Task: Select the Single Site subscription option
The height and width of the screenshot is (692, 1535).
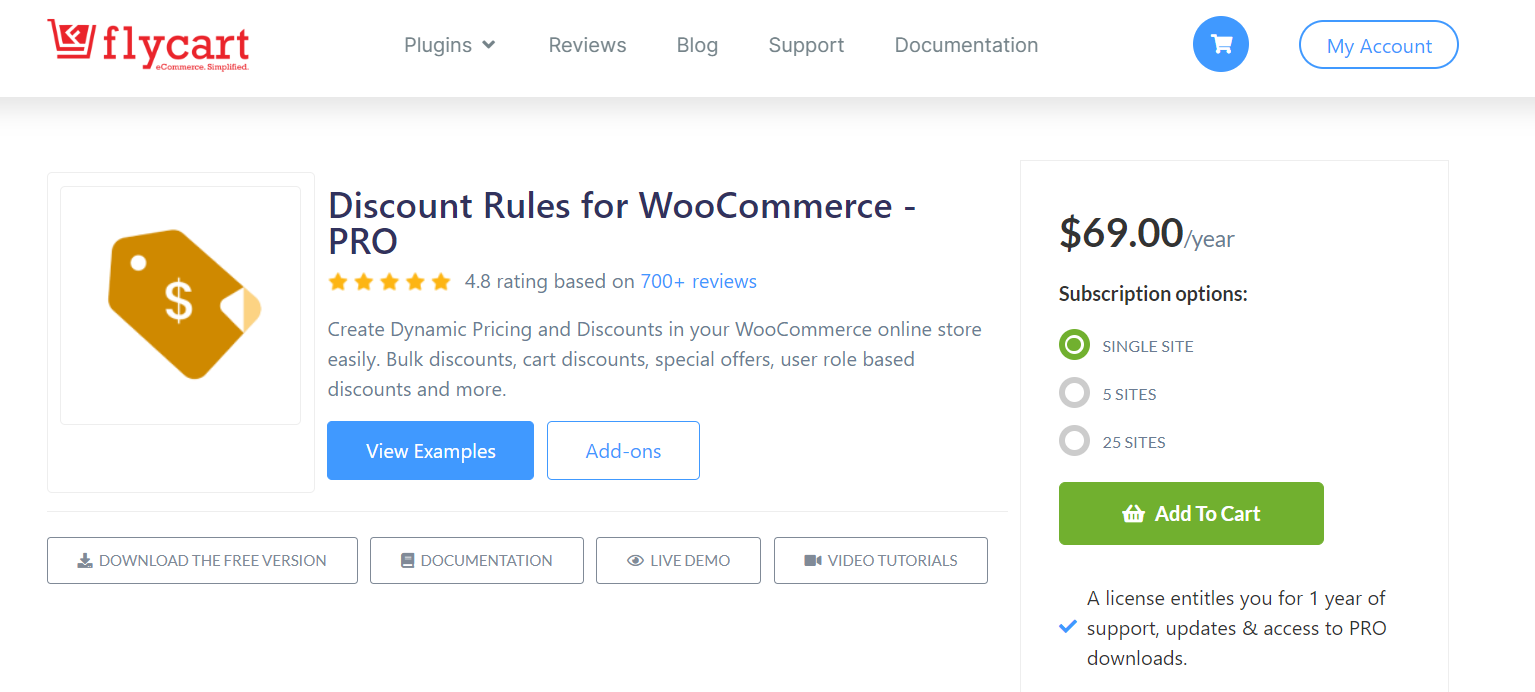Action: 1074,345
